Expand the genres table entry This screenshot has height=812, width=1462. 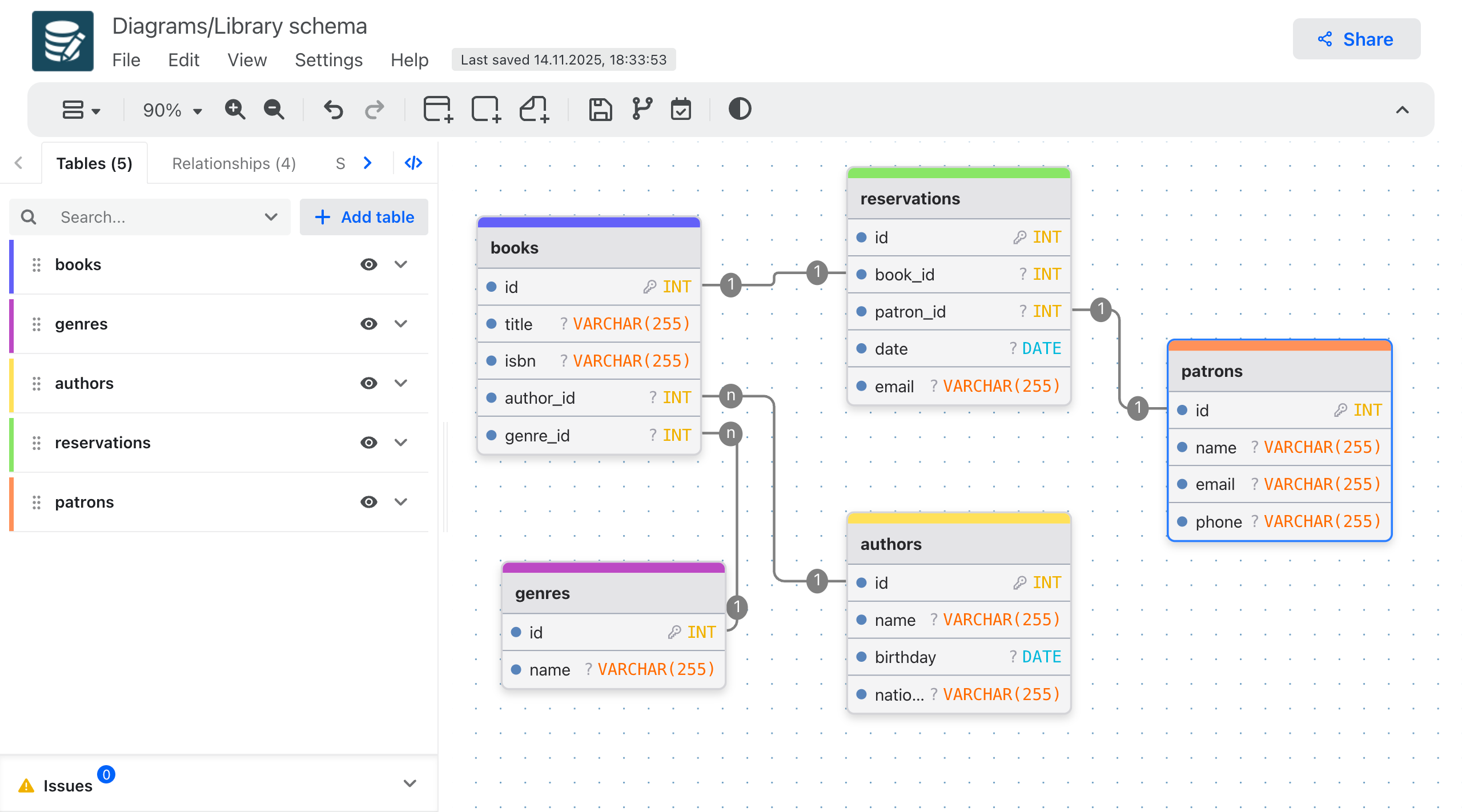[401, 324]
